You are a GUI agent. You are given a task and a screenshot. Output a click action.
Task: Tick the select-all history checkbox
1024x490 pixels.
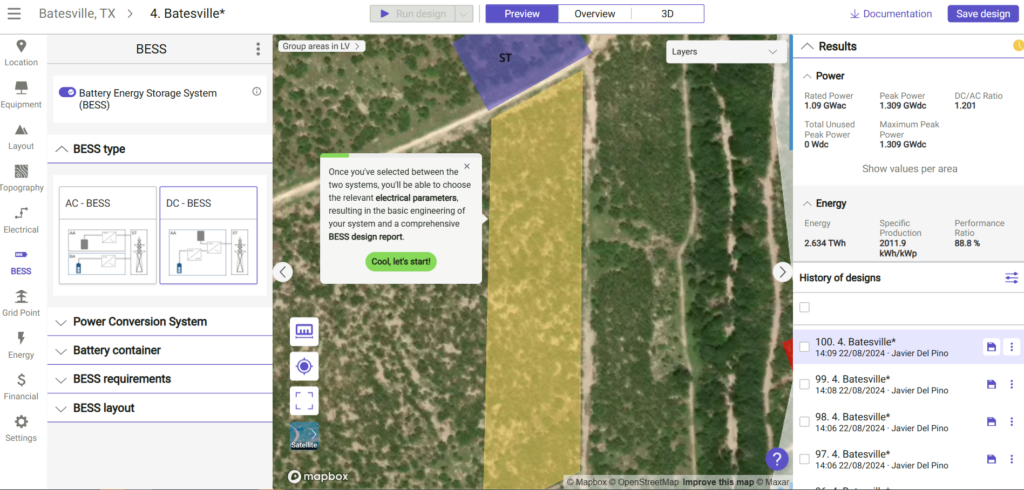805,308
